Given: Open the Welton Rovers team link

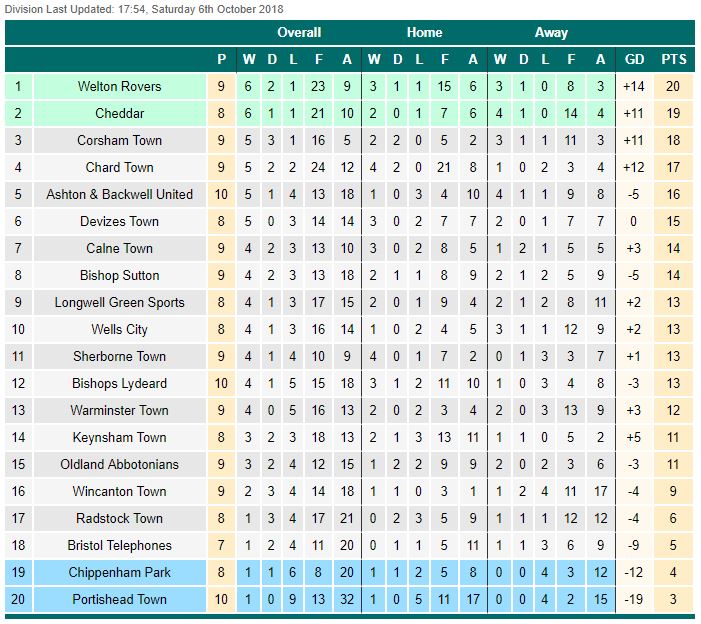Looking at the screenshot, I should tap(119, 86).
